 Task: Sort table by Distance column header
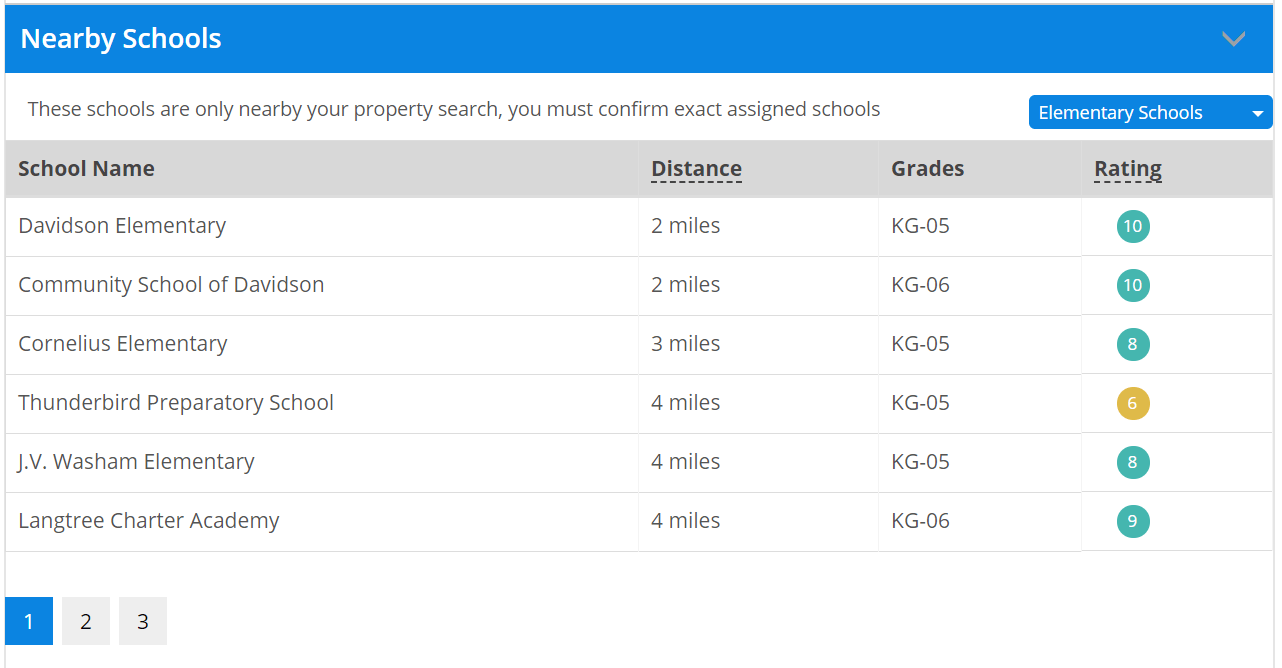(x=696, y=168)
